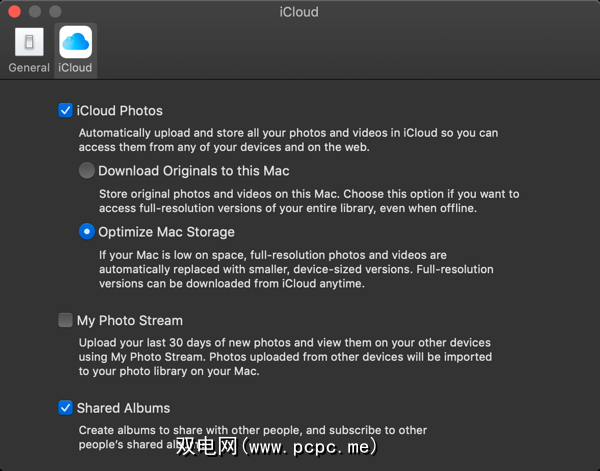600x471 pixels.
Task: Enable the My Photo Stream checkbox
Action: pos(65,321)
